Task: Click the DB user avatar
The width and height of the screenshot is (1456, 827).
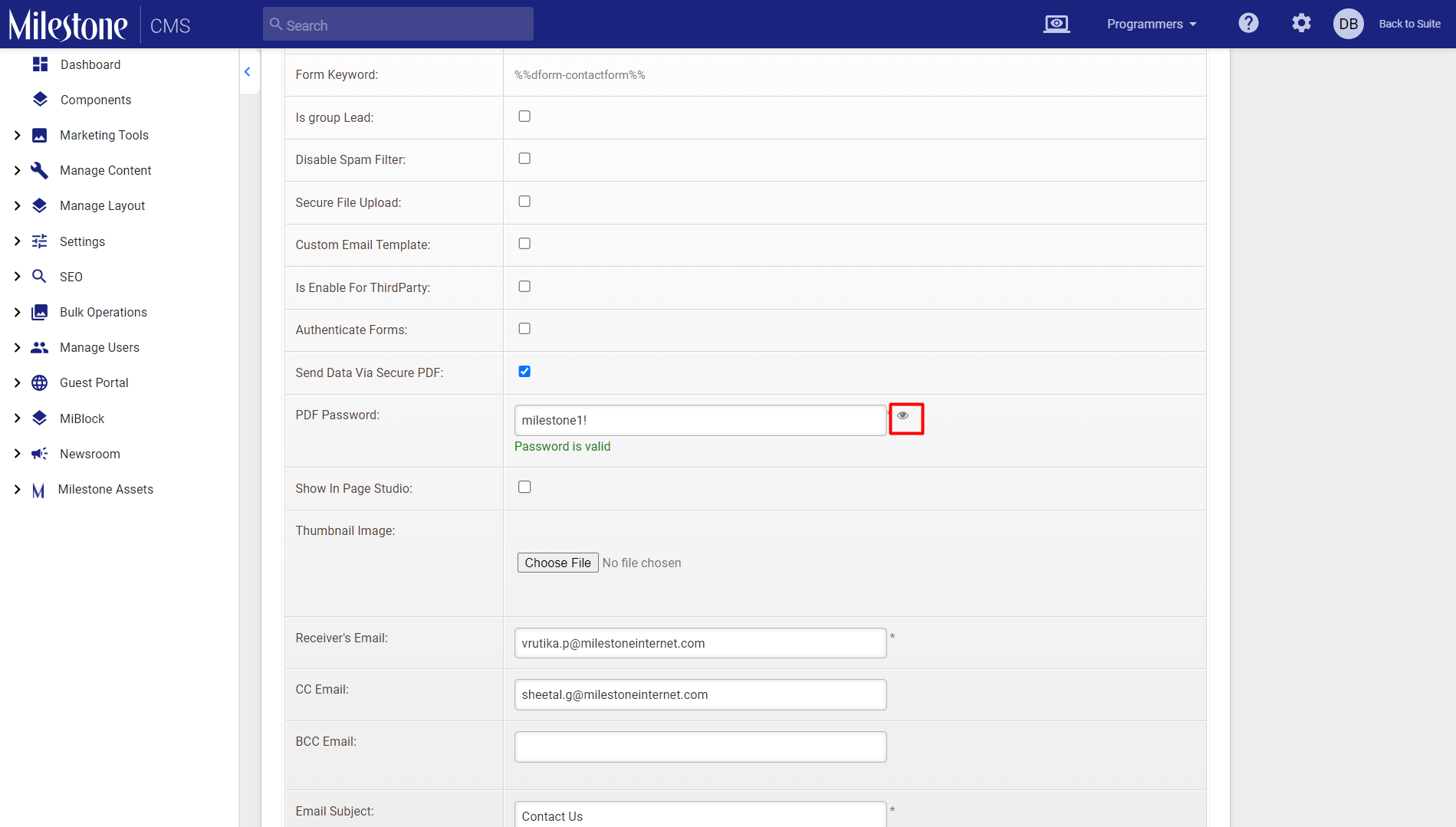Action: tap(1348, 24)
